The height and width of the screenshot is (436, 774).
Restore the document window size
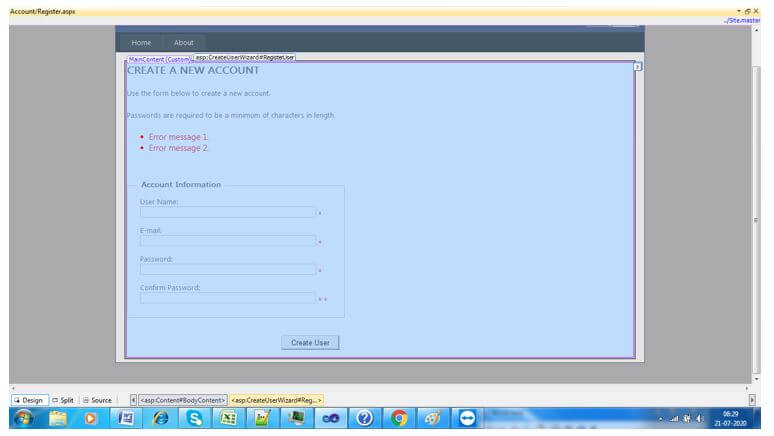[x=747, y=11]
